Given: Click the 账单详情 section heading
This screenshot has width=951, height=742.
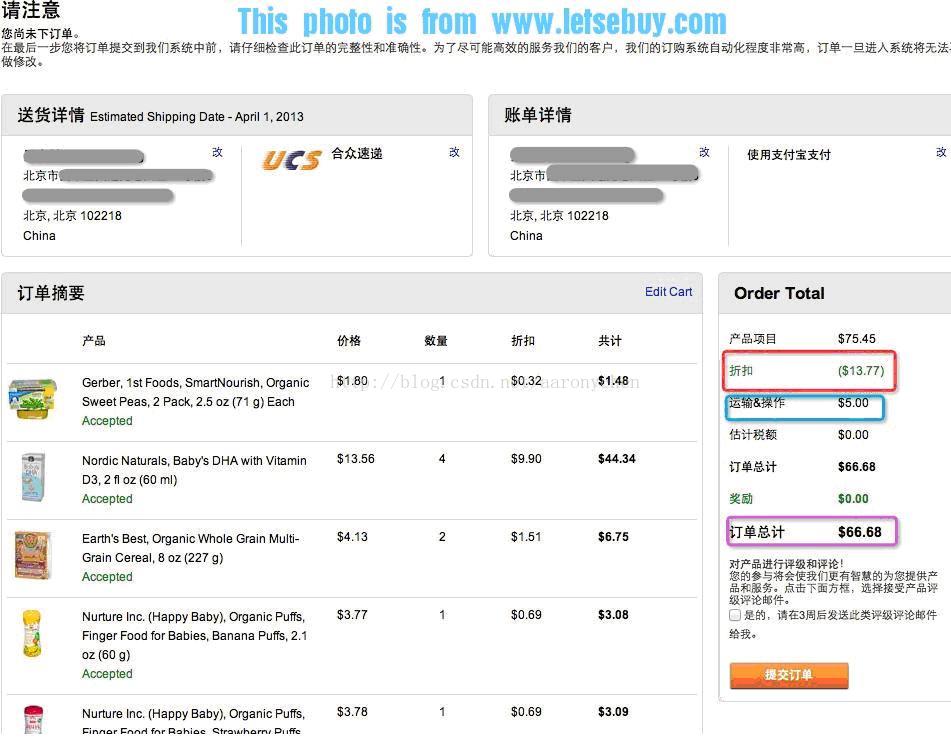Looking at the screenshot, I should point(537,115).
